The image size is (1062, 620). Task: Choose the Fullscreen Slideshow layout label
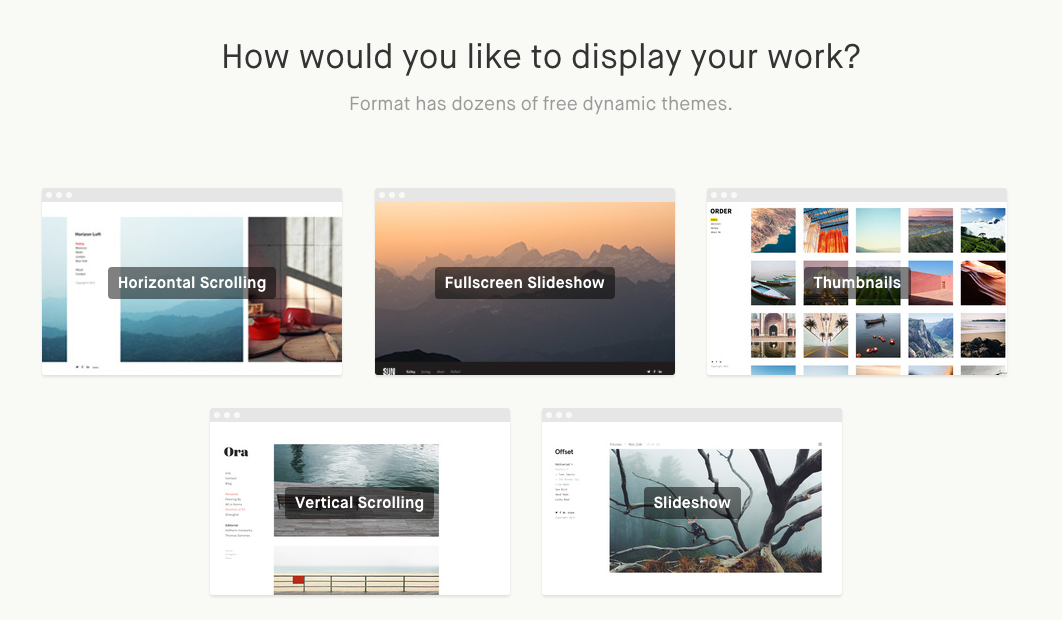[524, 283]
